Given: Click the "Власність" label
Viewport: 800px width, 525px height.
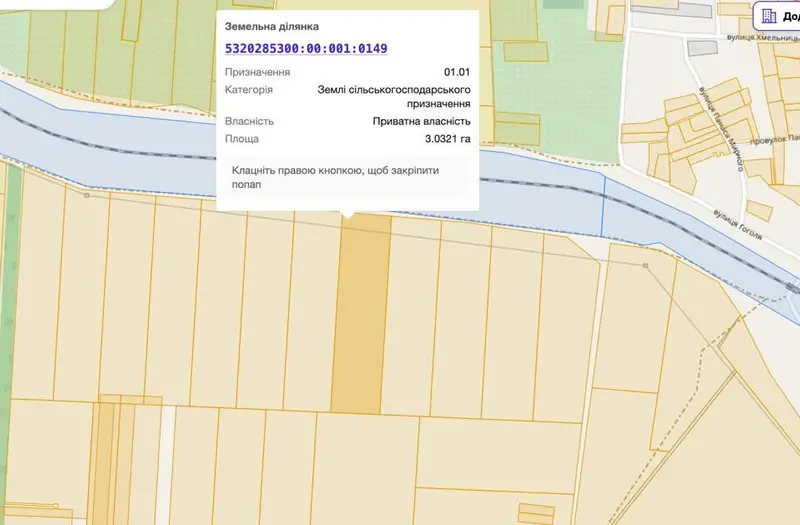Looking at the screenshot, I should click(249, 121).
